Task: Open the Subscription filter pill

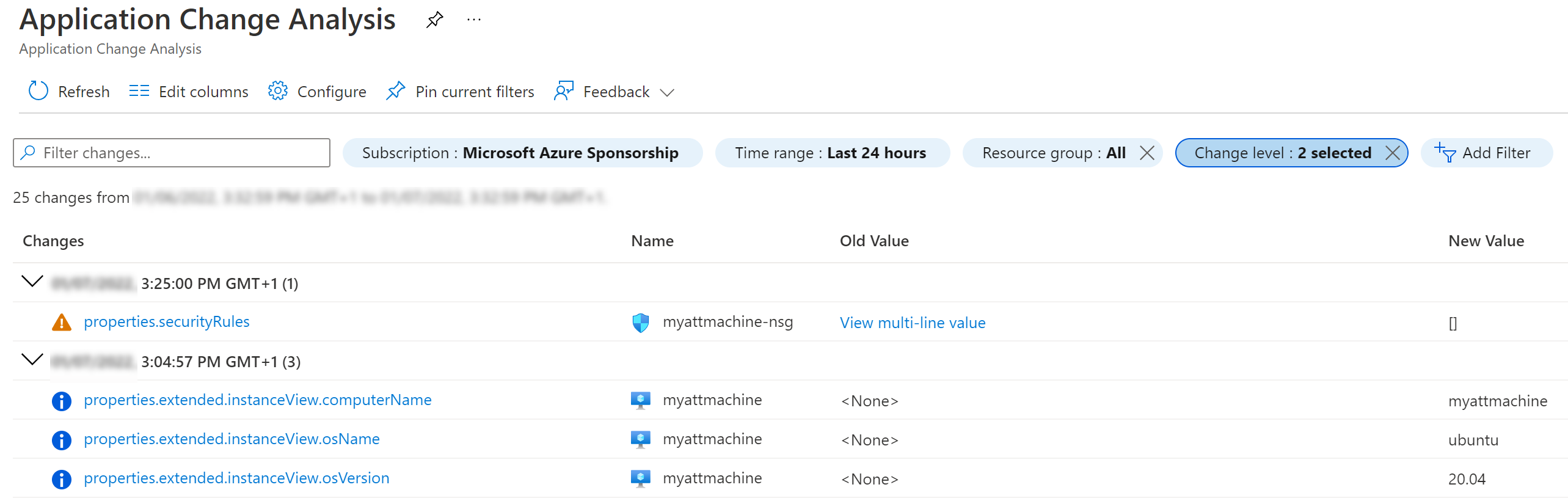Action: point(523,153)
